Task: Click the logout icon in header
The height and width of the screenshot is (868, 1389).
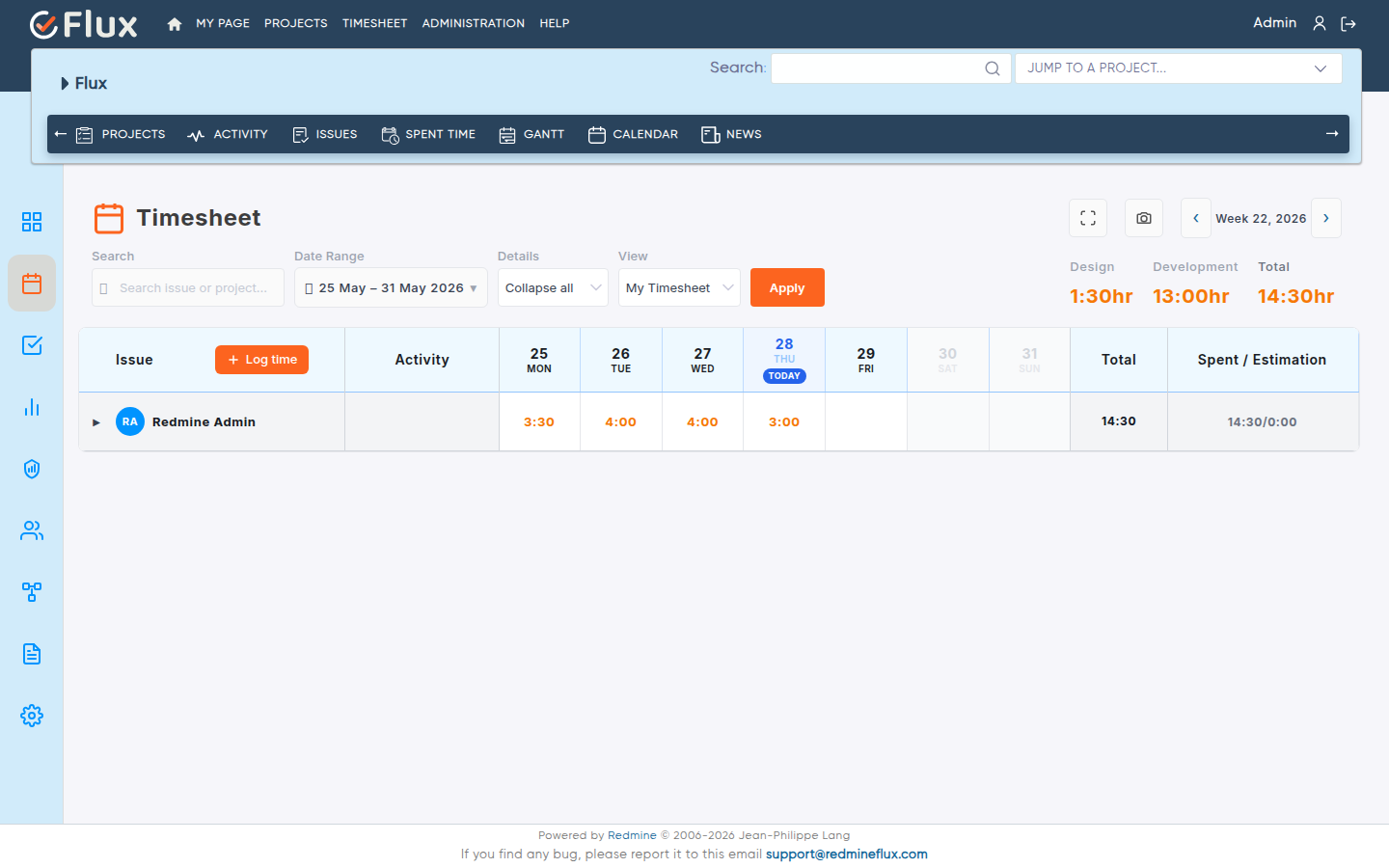Action: point(1348,23)
